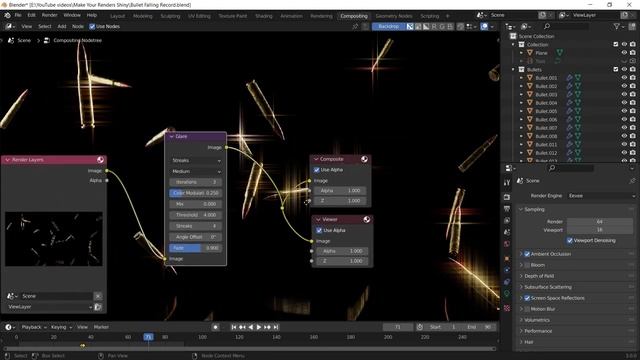640x360 pixels.
Task: Adjust the Color Modulation slider
Action: tap(196, 193)
